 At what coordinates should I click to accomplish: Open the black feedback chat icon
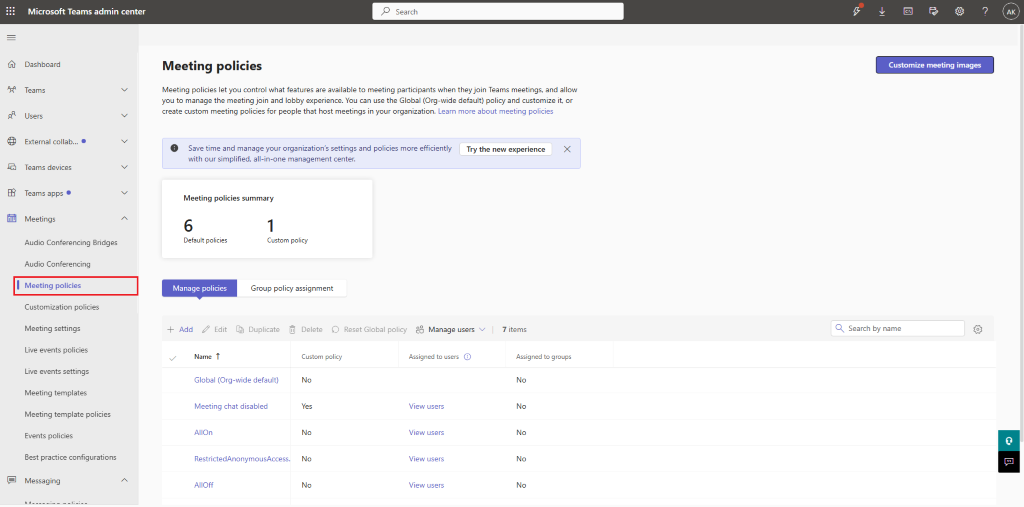1008,461
